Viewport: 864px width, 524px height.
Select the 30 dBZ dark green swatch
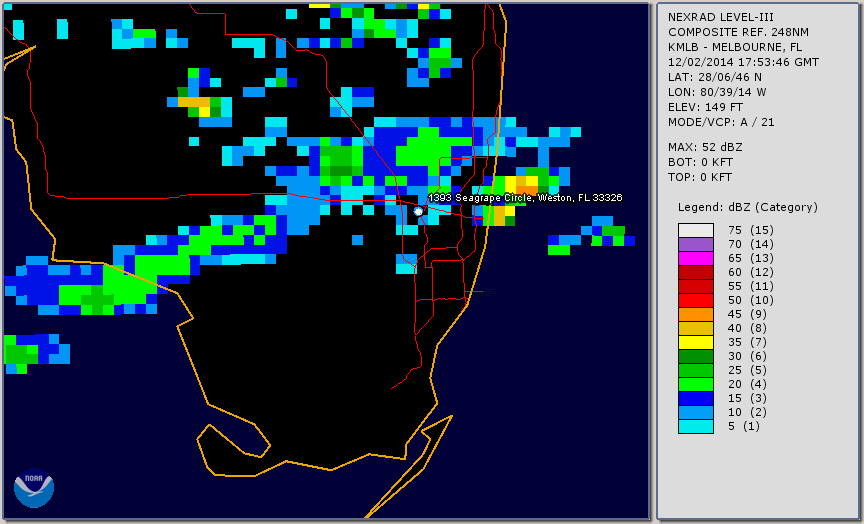(696, 356)
